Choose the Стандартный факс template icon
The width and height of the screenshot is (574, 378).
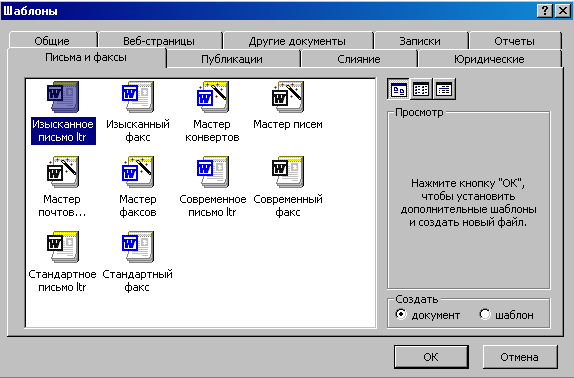click(x=138, y=247)
